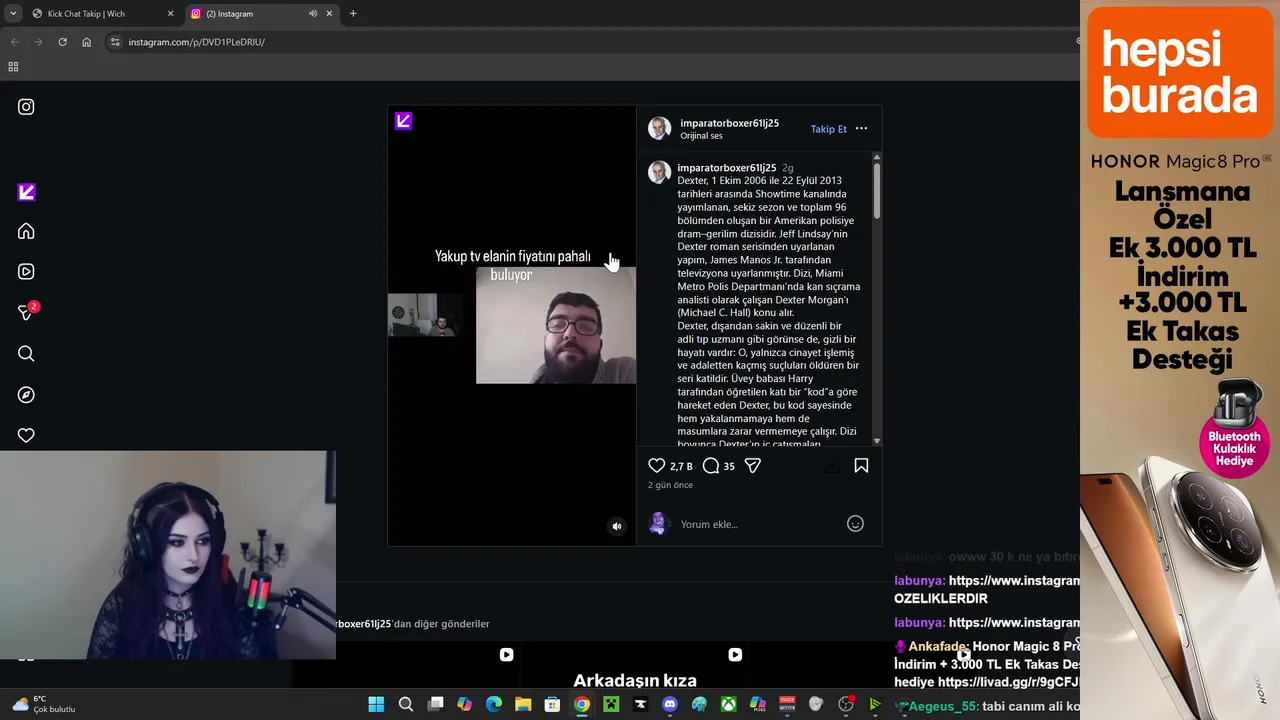Open Notifications heart in sidebar

[x=26, y=435]
